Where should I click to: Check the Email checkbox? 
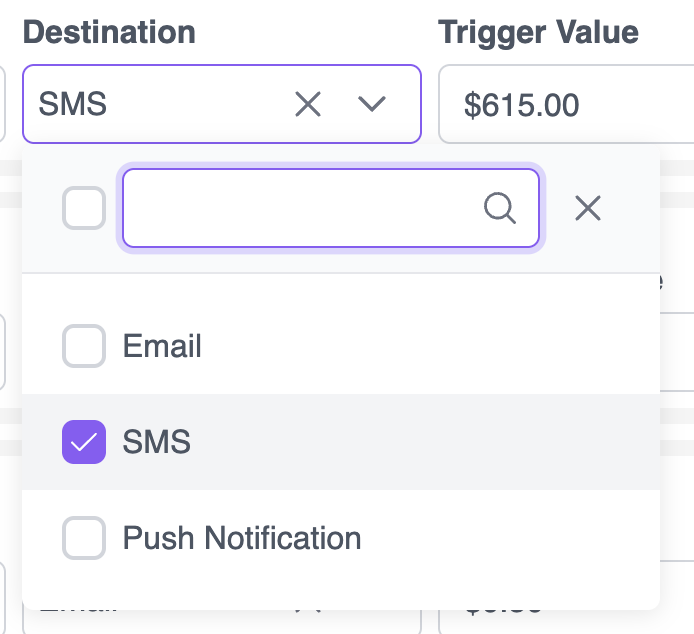coord(84,347)
